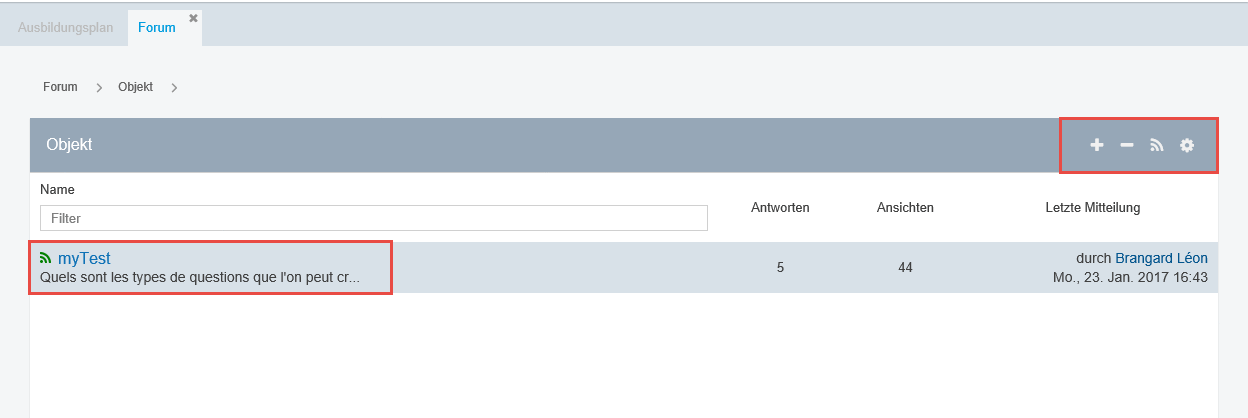Click the minus icon in Objekt header
1248x418 pixels.
pos(1126,145)
